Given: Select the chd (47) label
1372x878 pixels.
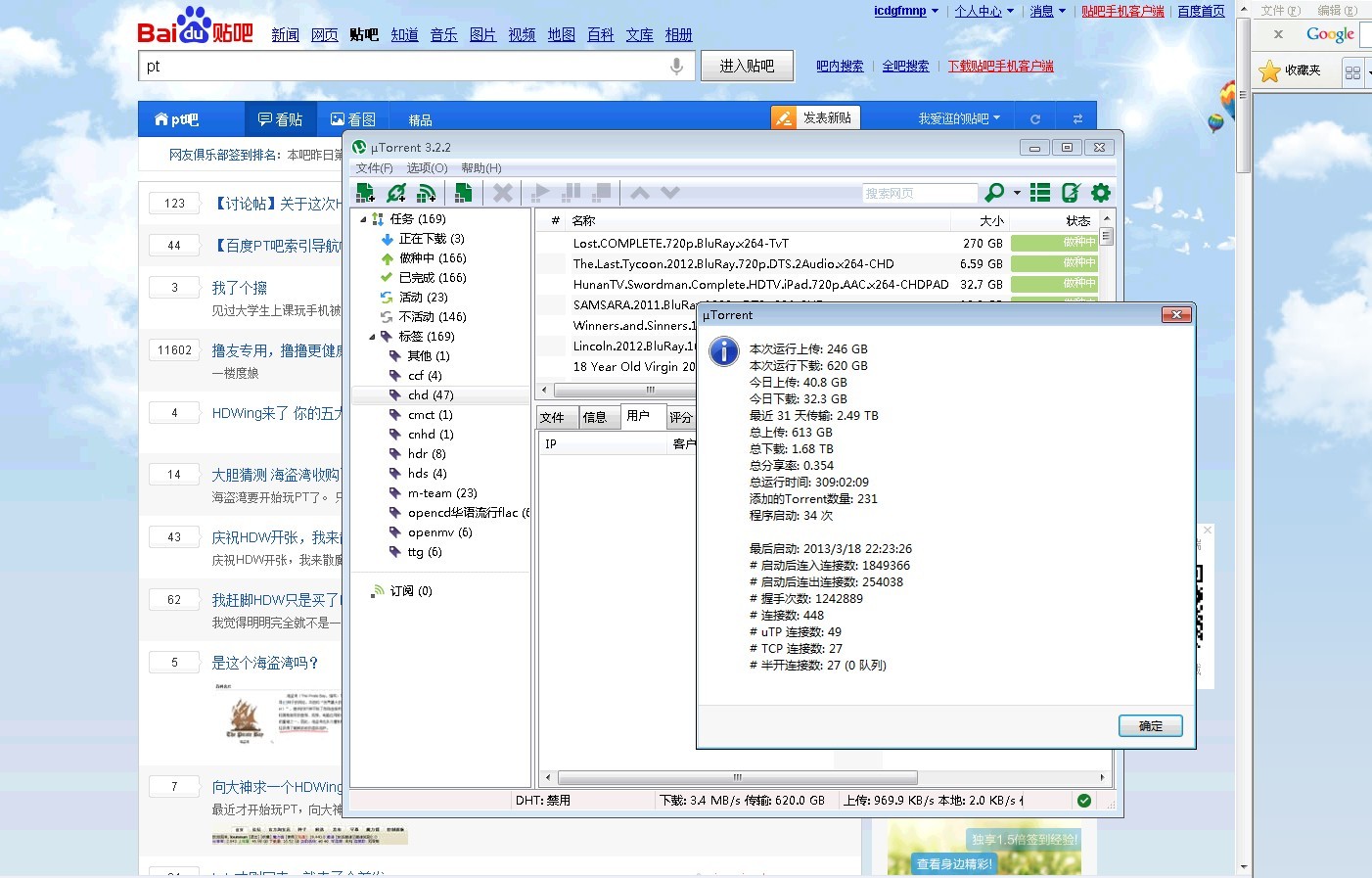Looking at the screenshot, I should (431, 395).
